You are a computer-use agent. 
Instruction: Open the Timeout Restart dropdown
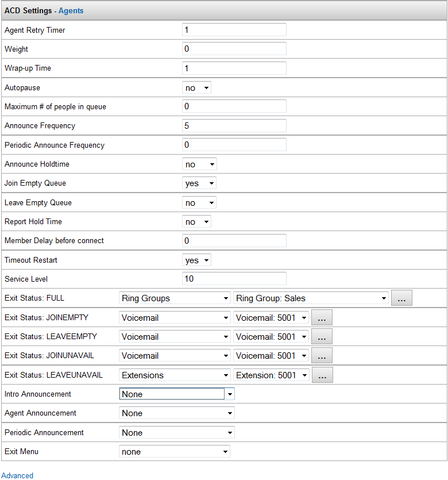[197, 260]
